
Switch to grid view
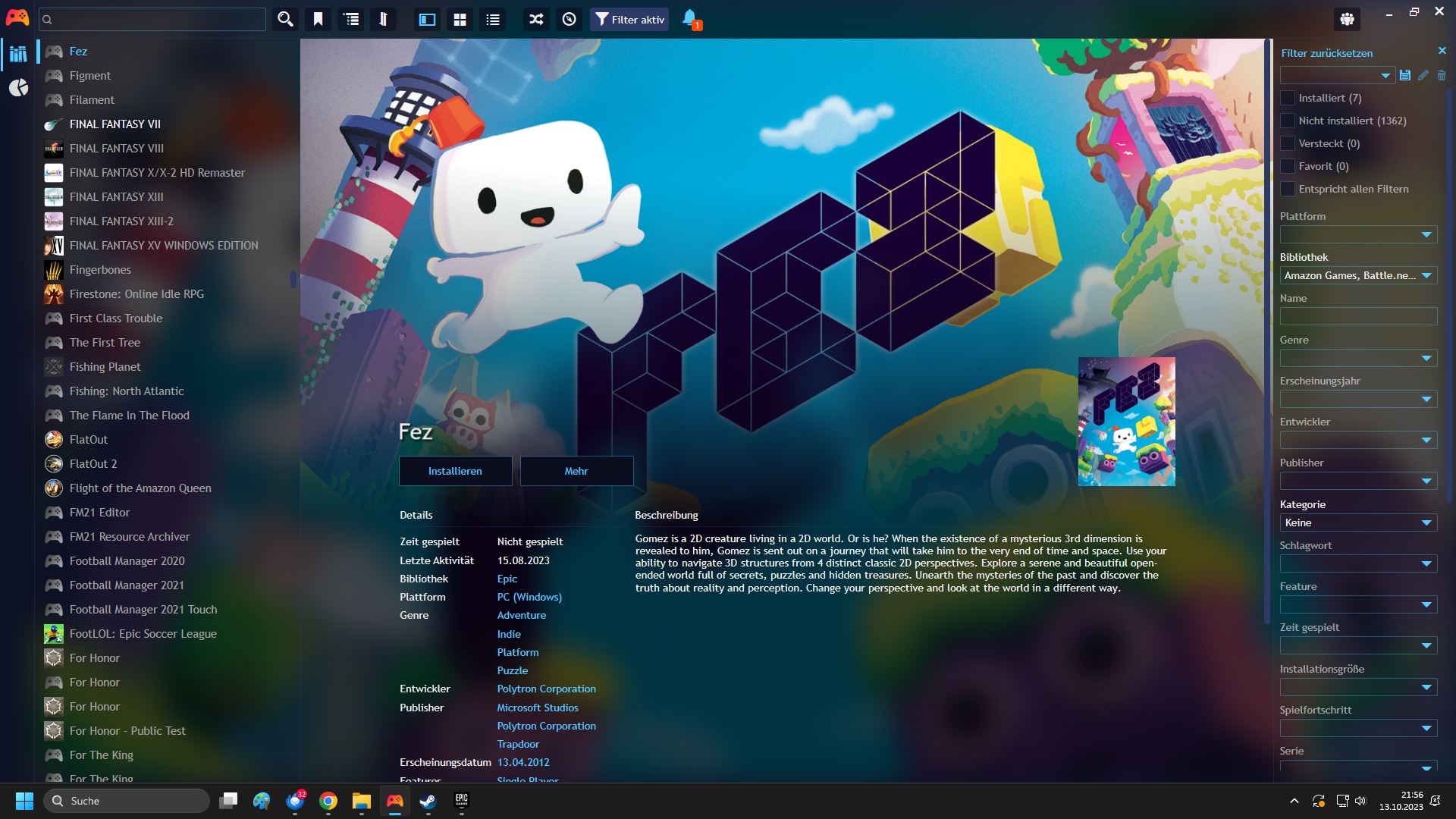tap(460, 19)
